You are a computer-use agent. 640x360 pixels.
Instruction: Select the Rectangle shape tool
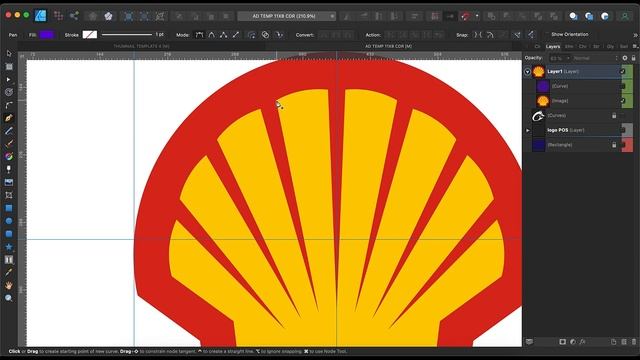9,208
